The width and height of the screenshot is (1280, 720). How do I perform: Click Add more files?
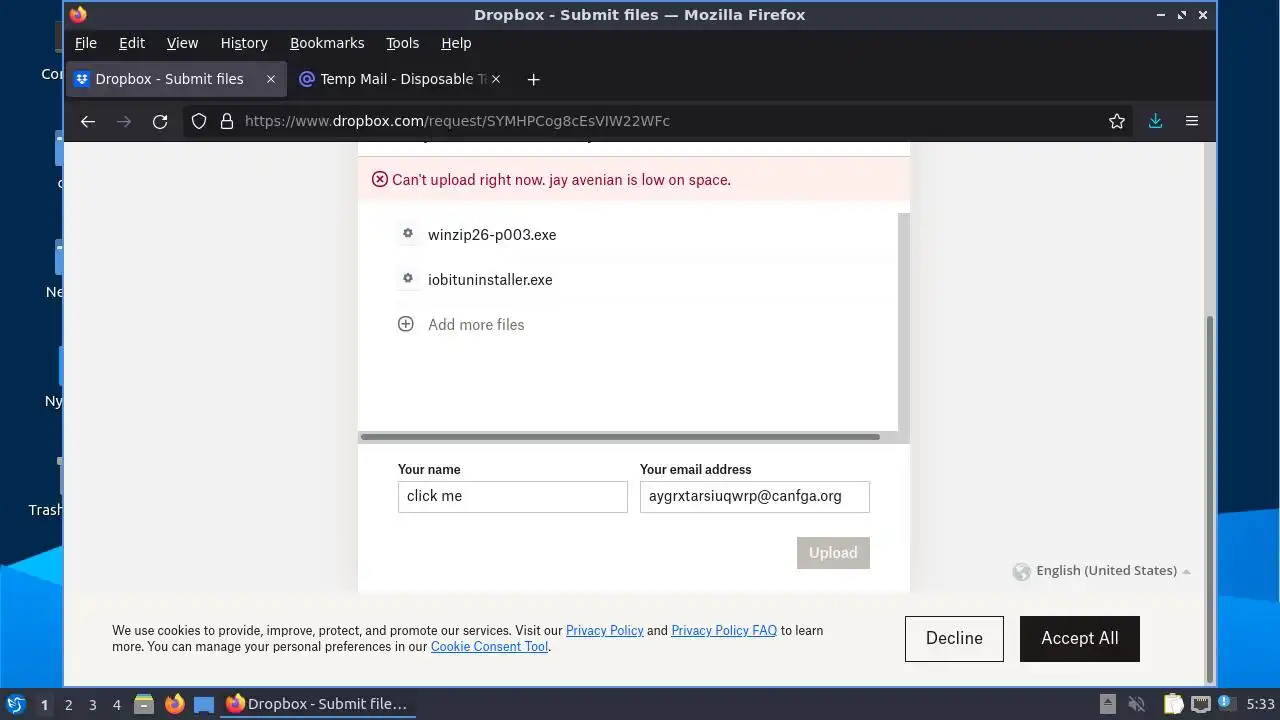pos(476,324)
